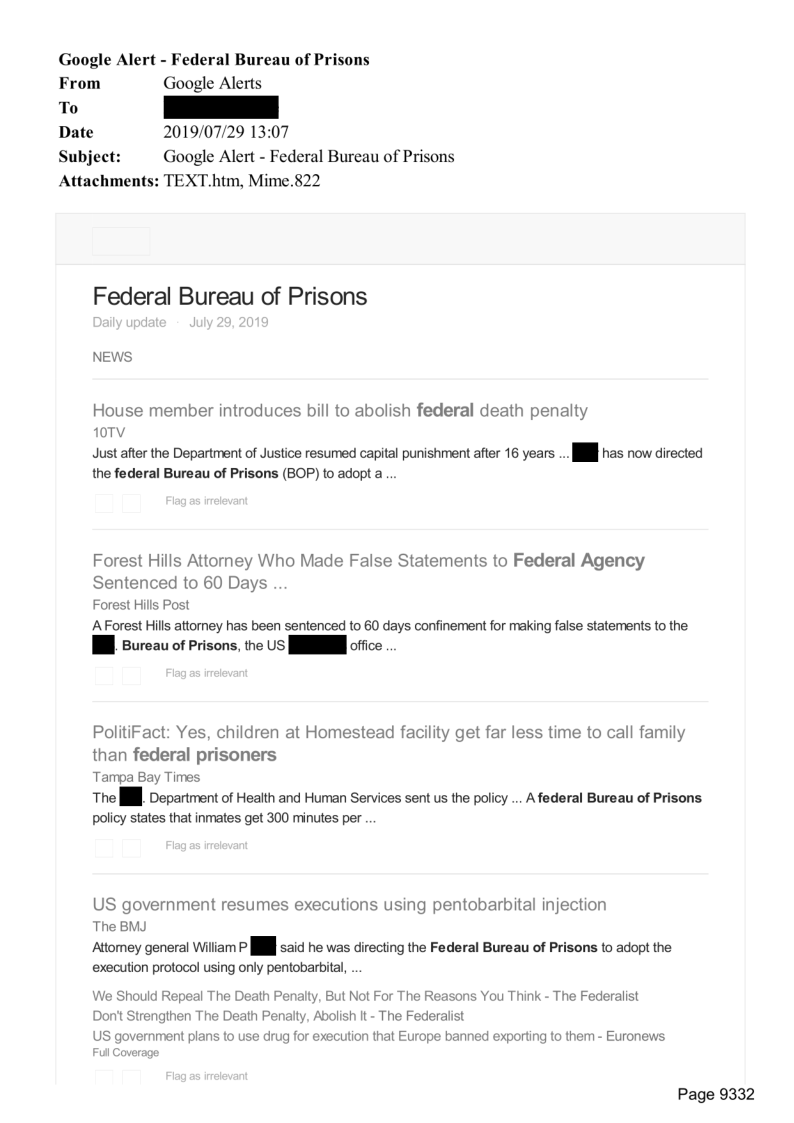The height and width of the screenshot is (1123, 794).
Task: Flag the BMJ article as irrelevant
Action: pos(206,1076)
